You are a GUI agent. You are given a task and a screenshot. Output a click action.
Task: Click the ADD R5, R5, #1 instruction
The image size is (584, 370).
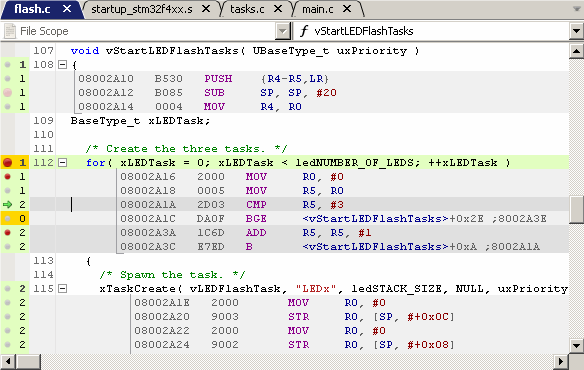(308, 233)
